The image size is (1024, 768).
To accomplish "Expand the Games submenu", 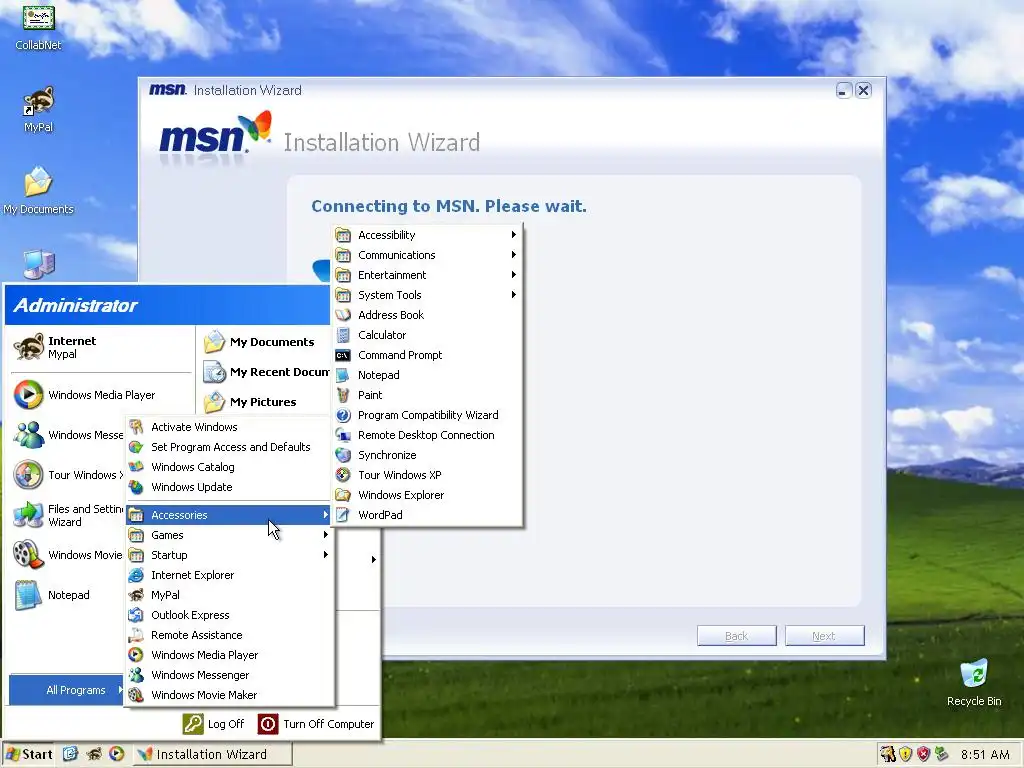I will click(x=229, y=536).
